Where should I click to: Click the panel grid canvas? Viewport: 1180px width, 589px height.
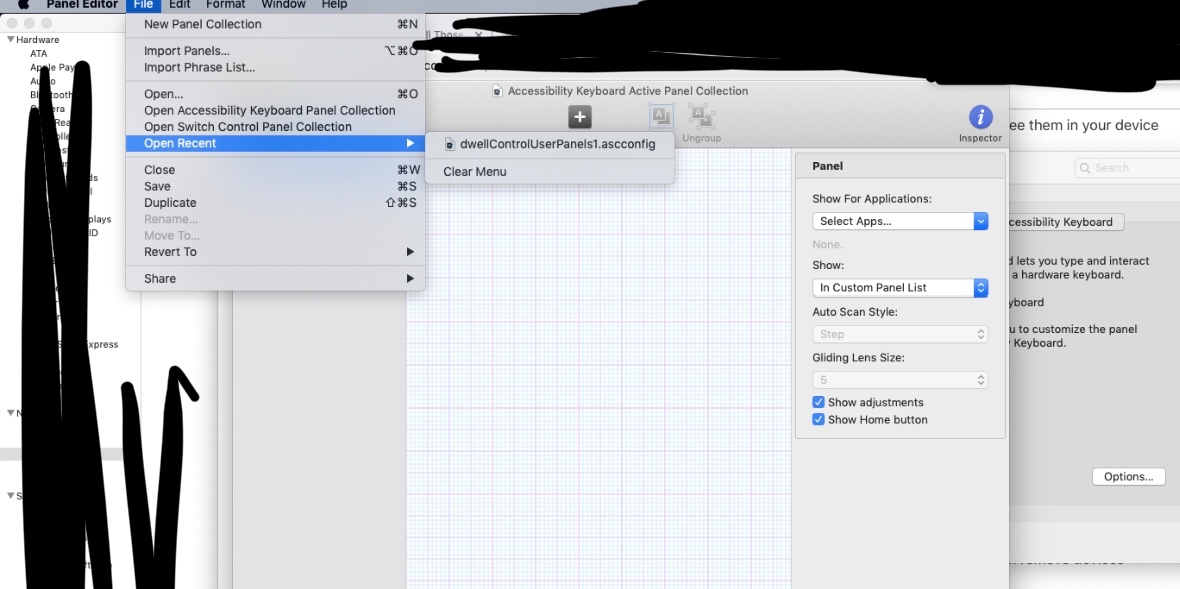coord(598,369)
